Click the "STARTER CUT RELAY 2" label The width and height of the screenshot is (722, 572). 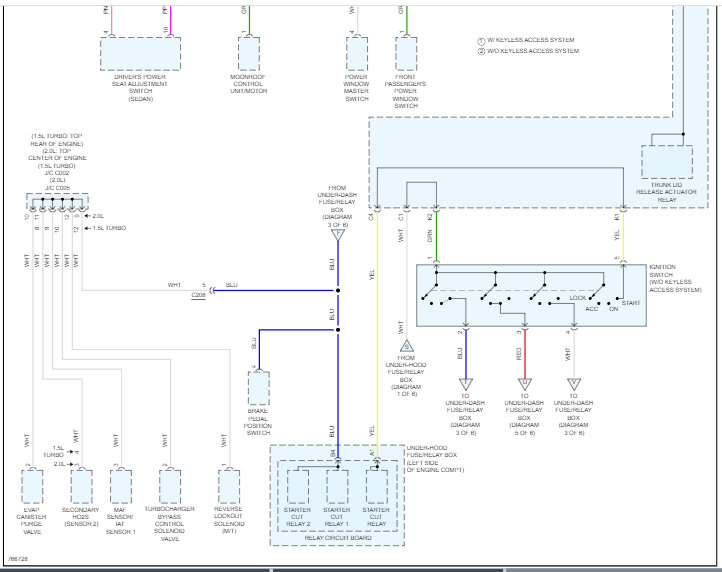(x=297, y=517)
